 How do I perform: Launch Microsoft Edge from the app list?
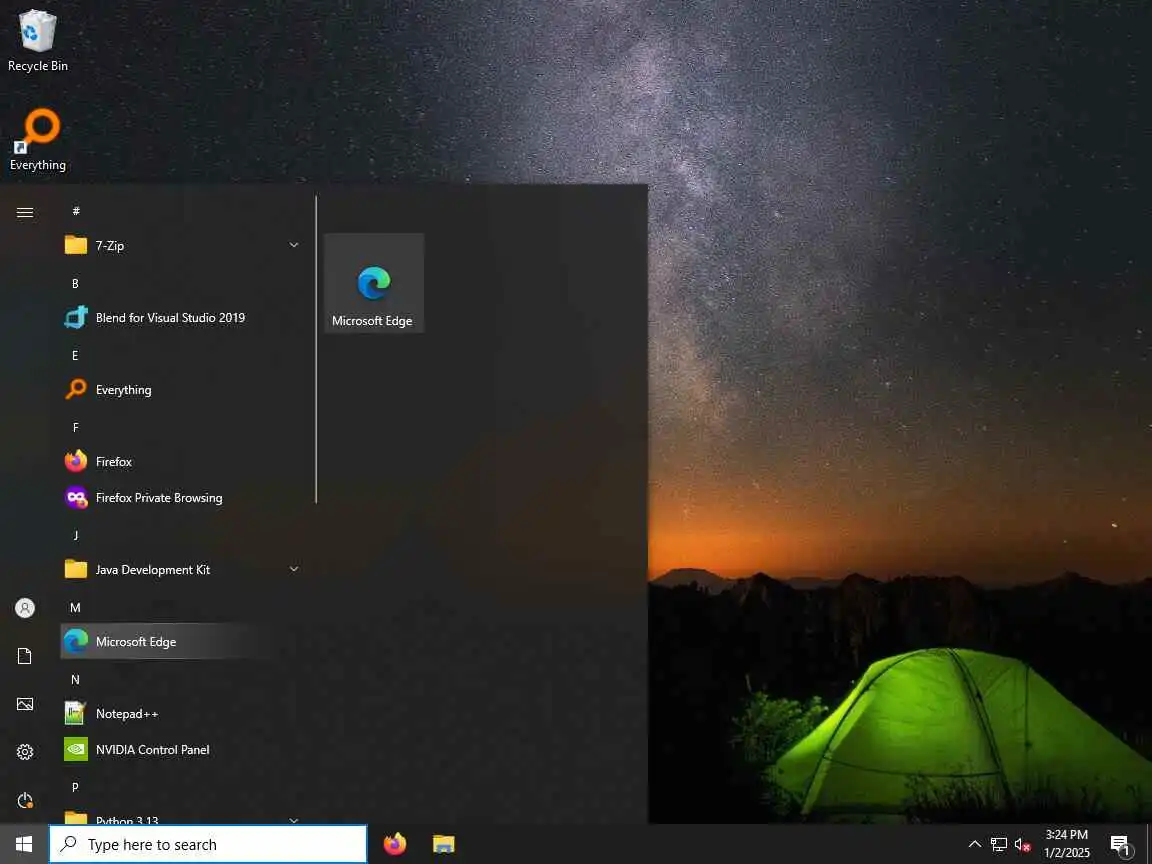[181, 641]
